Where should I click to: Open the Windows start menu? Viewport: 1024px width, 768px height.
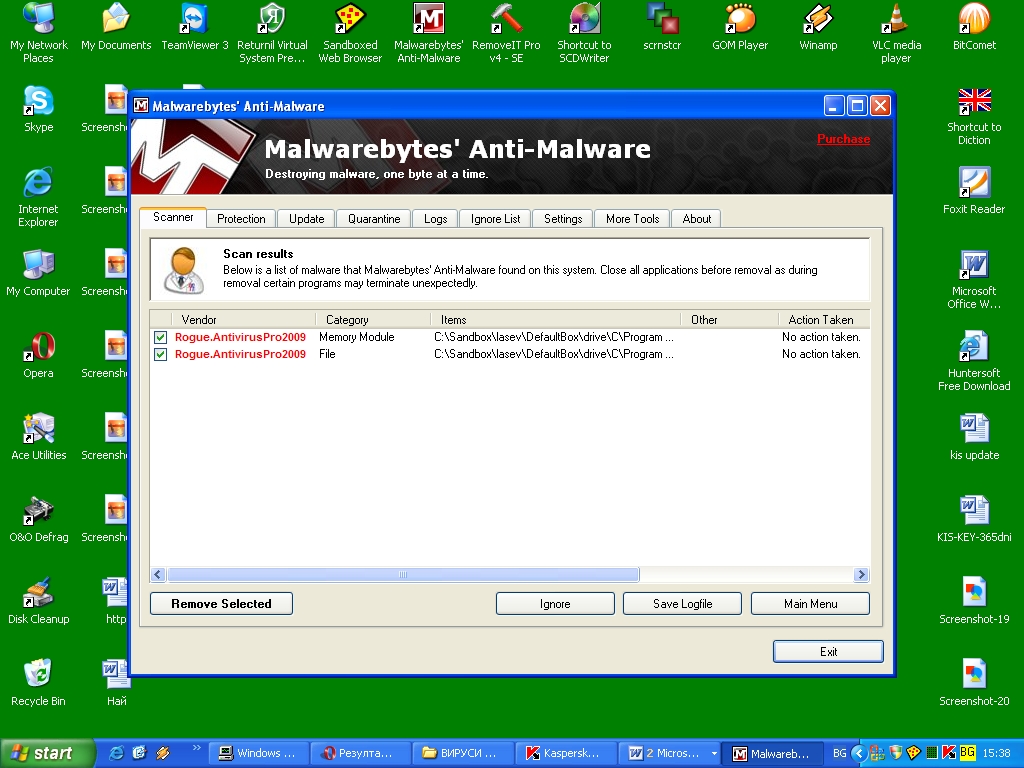(x=46, y=753)
